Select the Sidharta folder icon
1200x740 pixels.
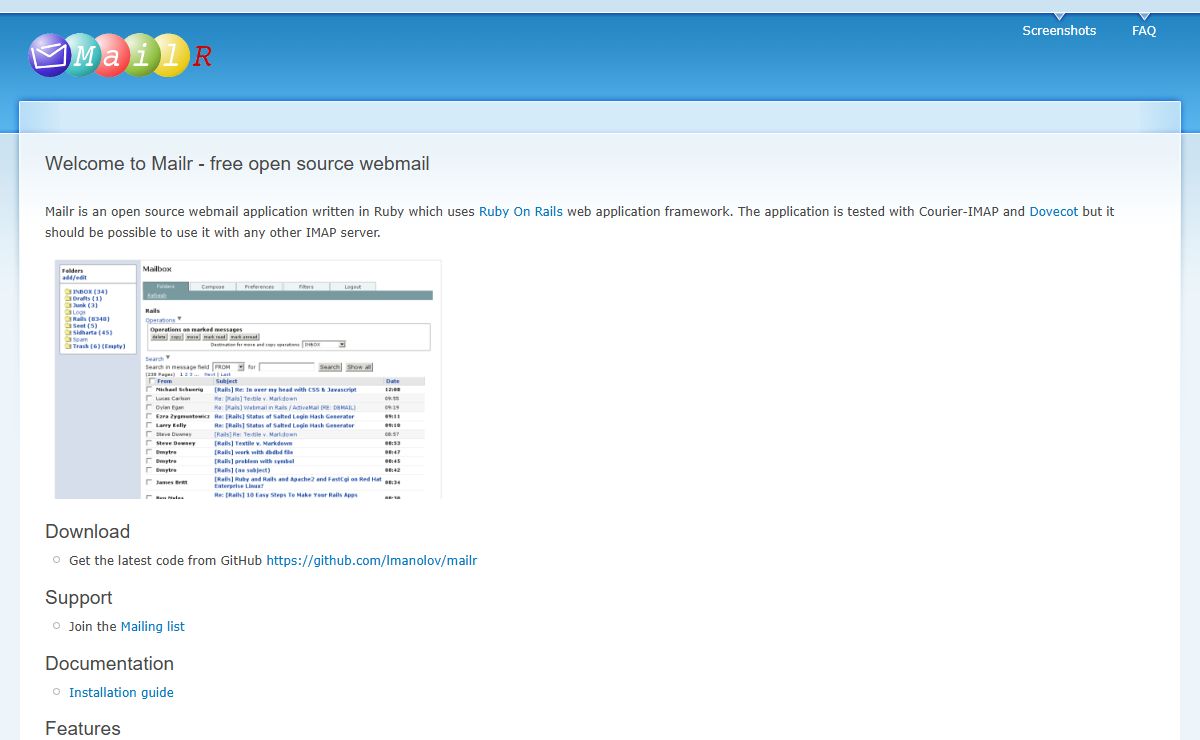[68, 333]
